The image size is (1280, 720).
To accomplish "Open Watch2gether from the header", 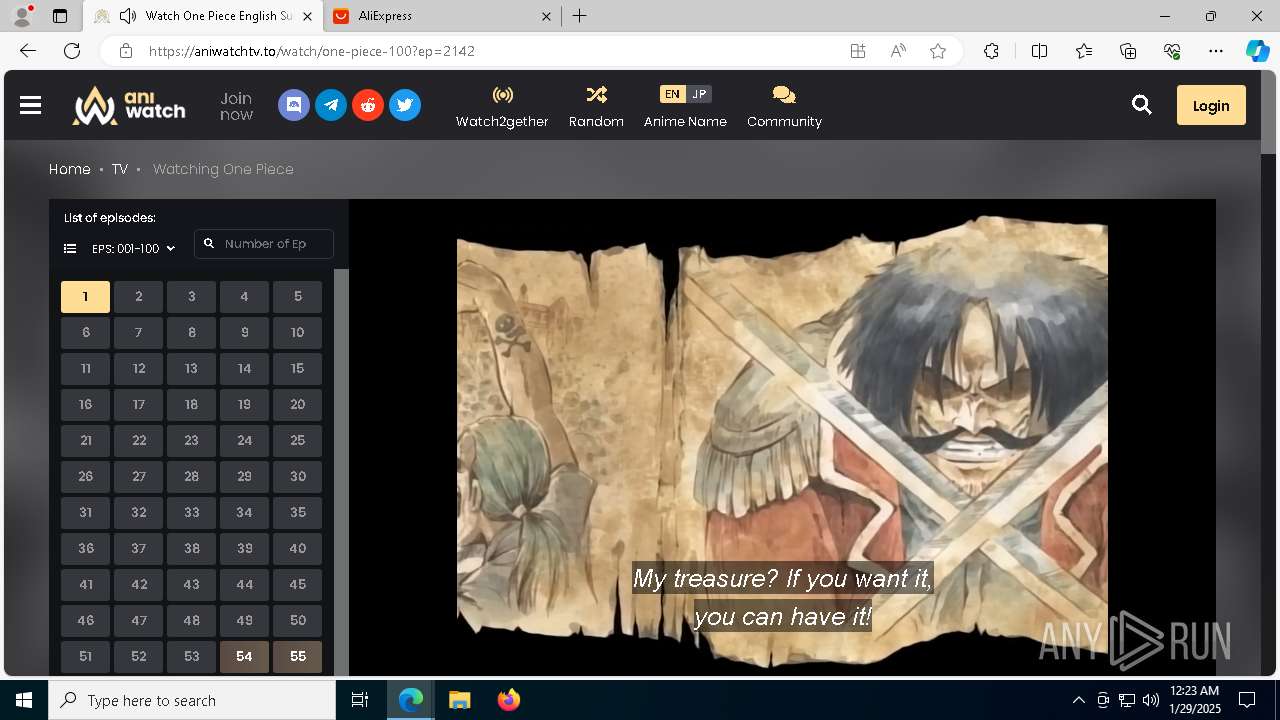I will tap(502, 106).
